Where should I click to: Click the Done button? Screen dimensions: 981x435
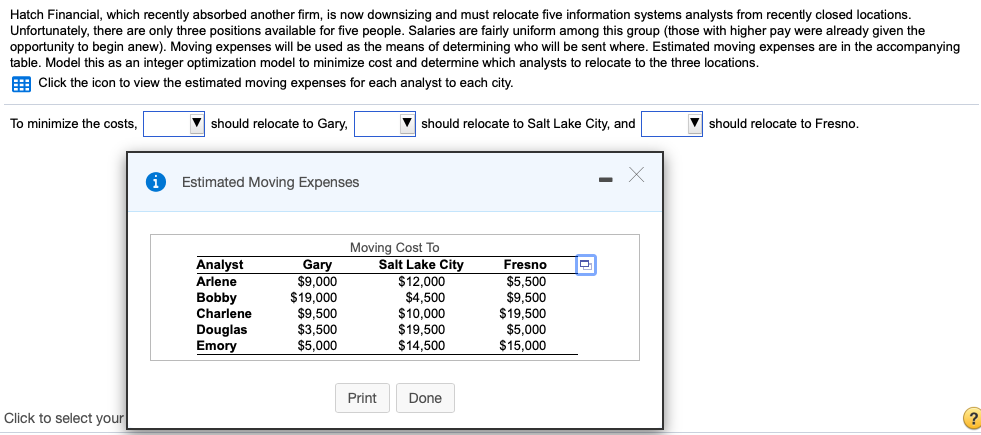[425, 398]
